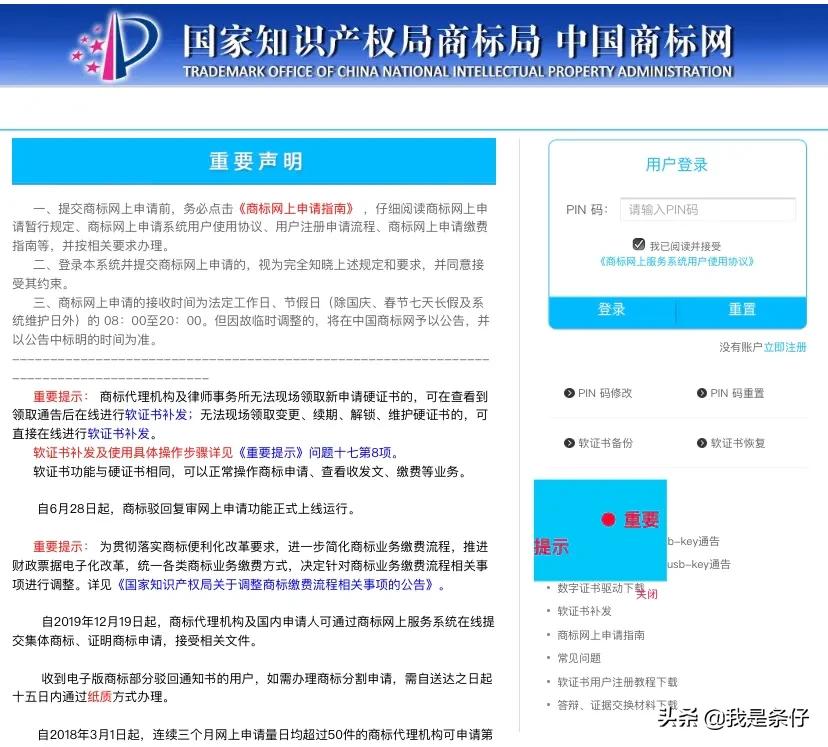The width and height of the screenshot is (828, 747).
Task: Close the 重要提示 popup via 关闭
Action: point(647,594)
